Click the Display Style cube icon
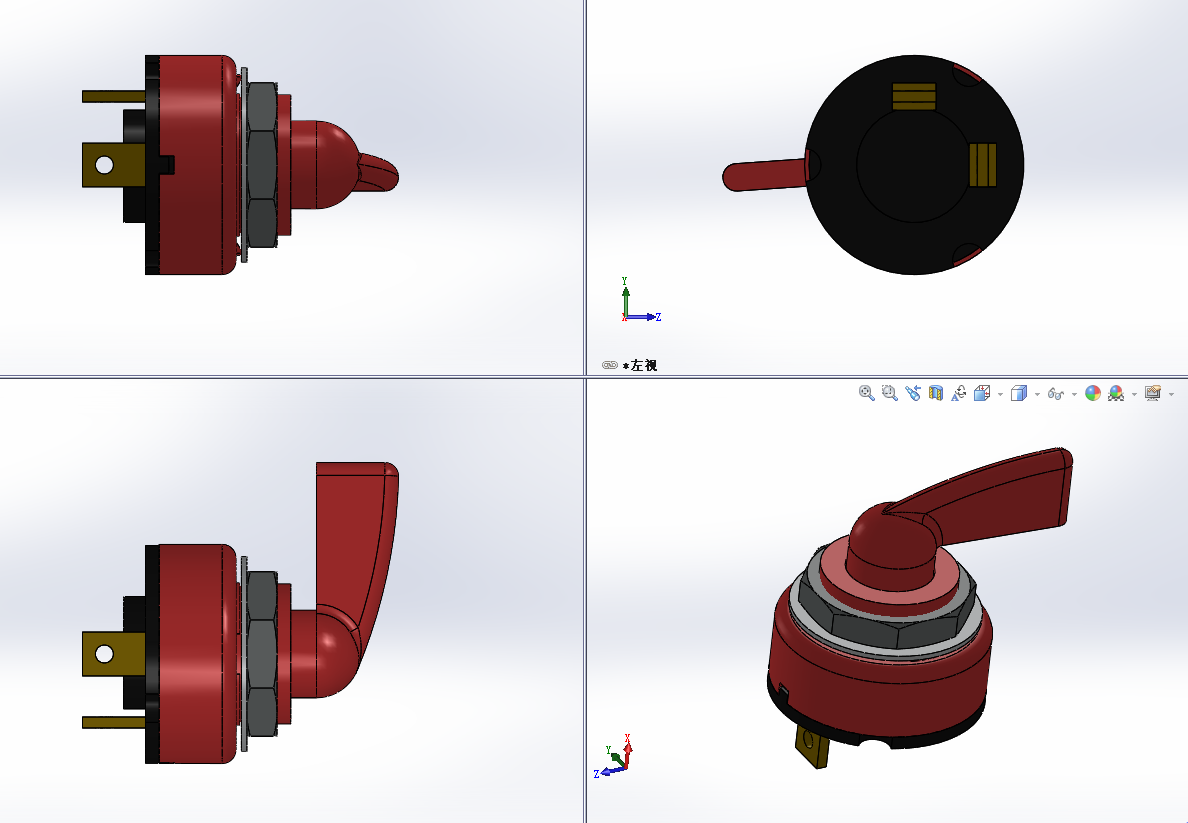Viewport: 1188px width, 823px height. tap(1019, 393)
